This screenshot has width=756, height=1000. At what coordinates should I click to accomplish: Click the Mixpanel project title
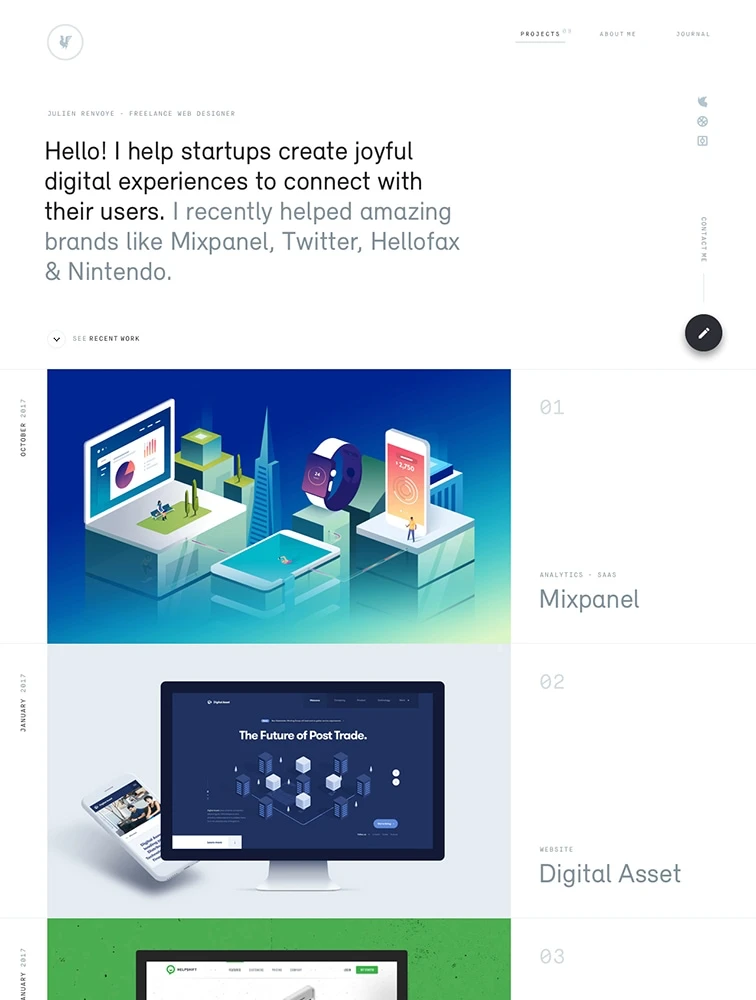[x=589, y=599]
